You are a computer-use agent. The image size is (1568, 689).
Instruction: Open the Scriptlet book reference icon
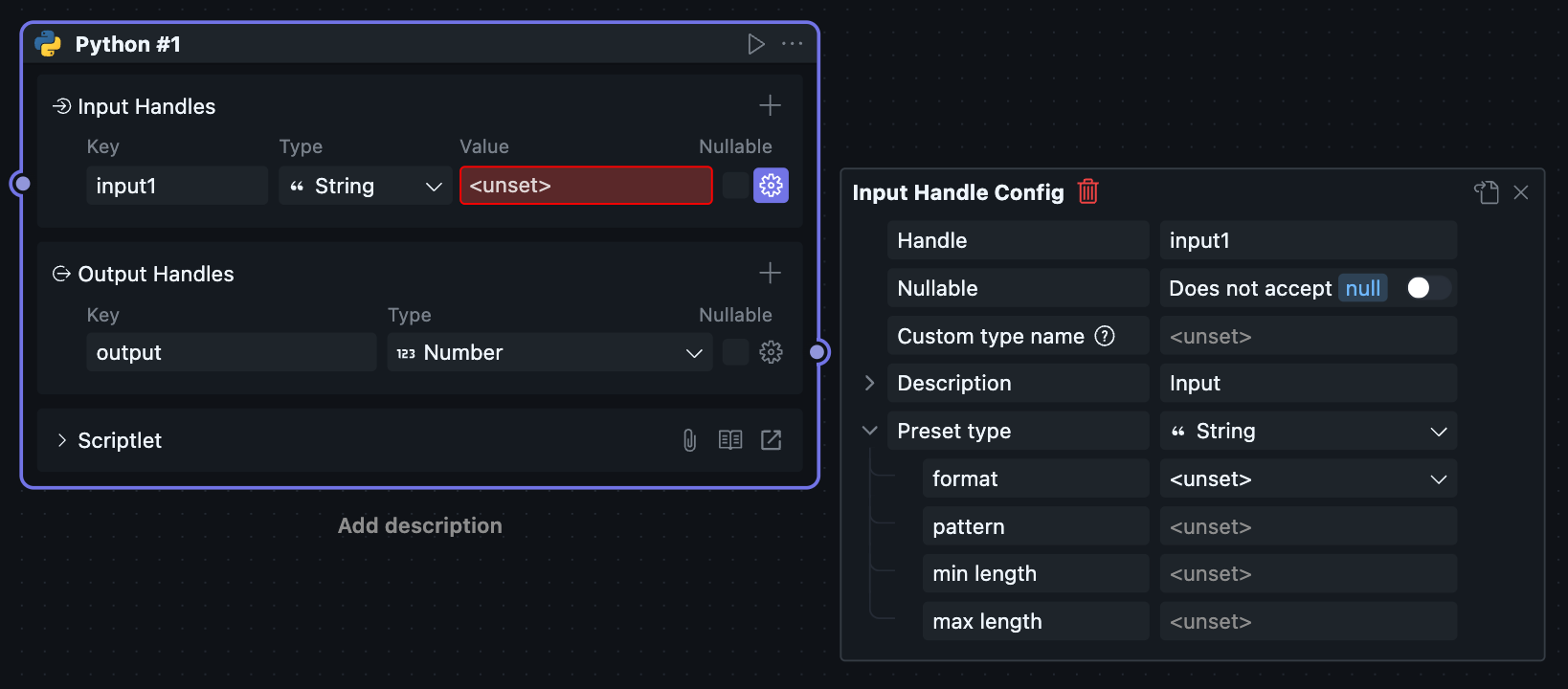(730, 440)
